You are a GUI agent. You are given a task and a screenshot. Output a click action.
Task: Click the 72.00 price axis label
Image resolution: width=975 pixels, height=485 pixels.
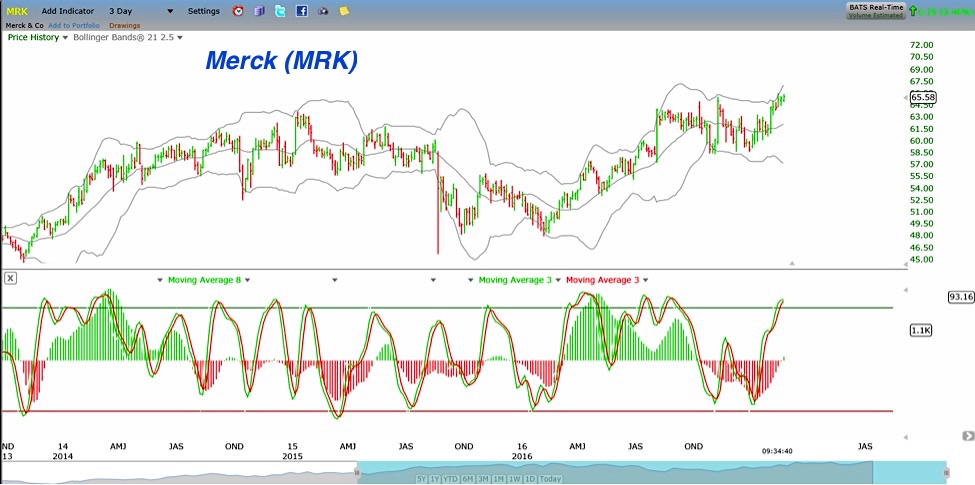coord(922,45)
